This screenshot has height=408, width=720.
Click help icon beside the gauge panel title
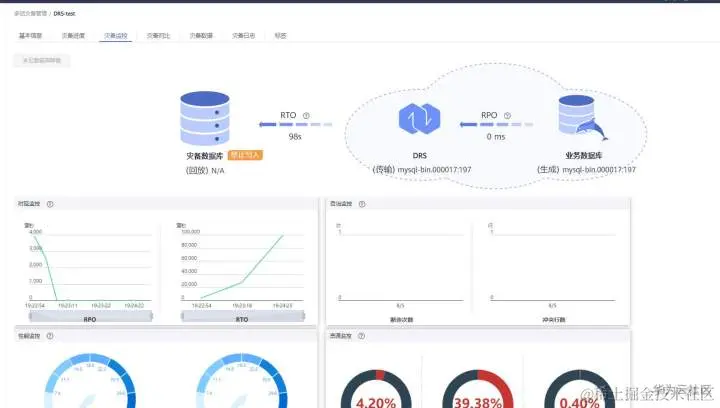pos(50,336)
